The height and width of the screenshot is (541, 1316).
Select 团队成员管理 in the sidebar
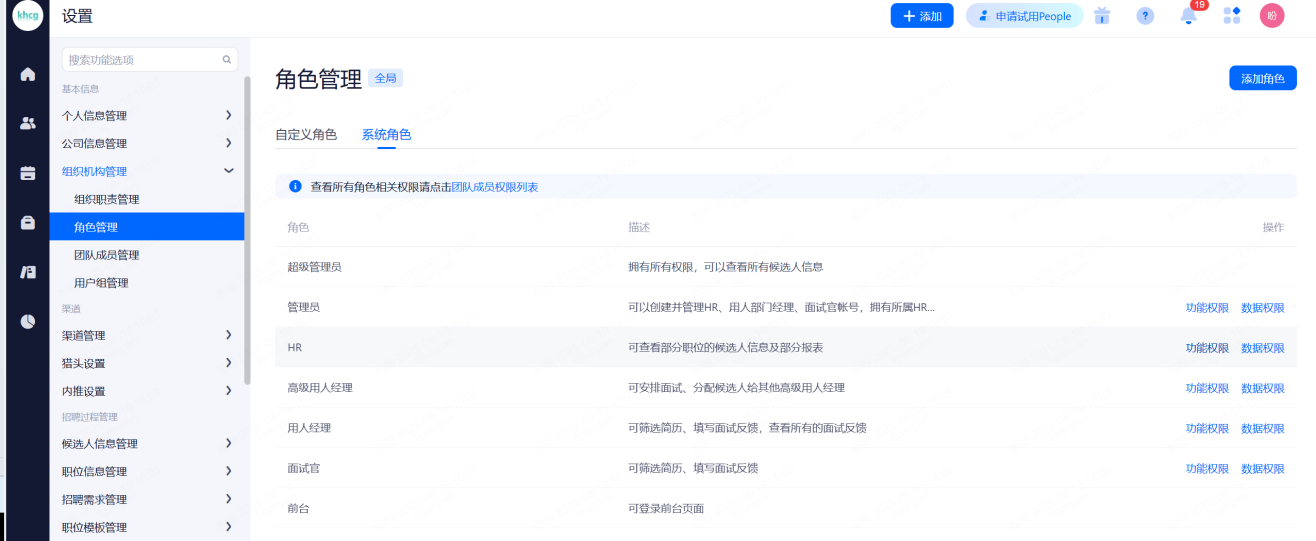[107, 255]
